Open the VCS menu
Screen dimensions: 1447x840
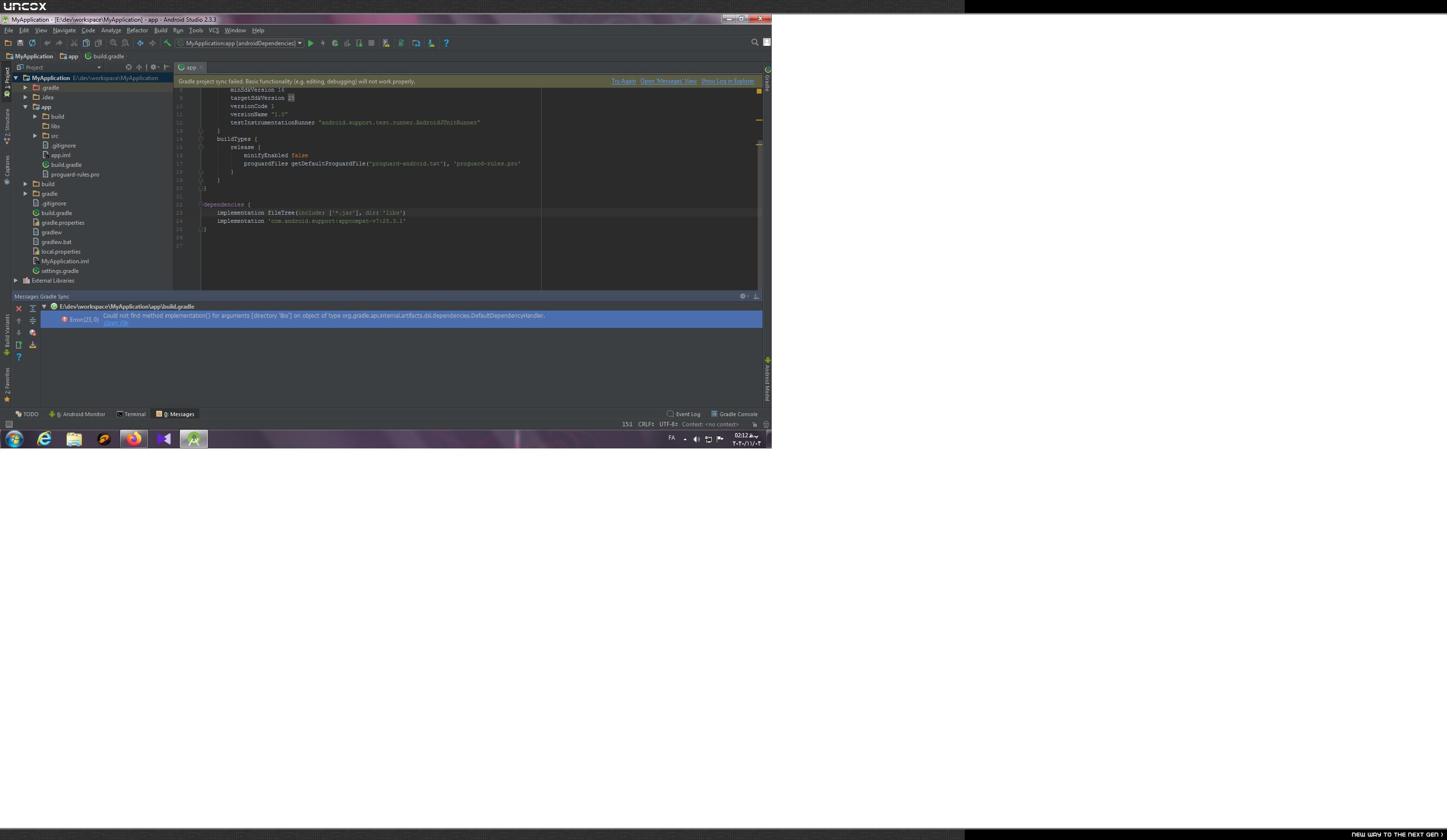pos(214,30)
